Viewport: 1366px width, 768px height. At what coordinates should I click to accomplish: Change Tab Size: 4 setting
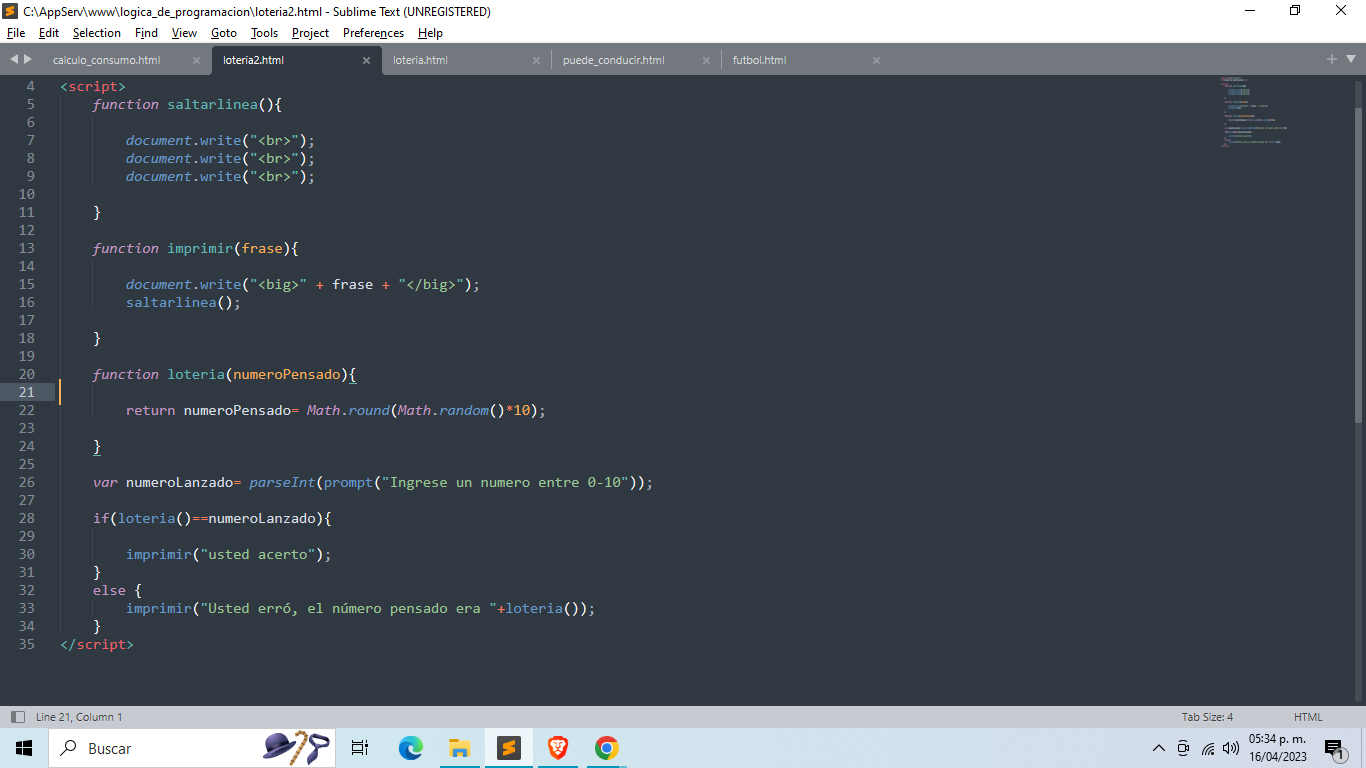[x=1207, y=717]
